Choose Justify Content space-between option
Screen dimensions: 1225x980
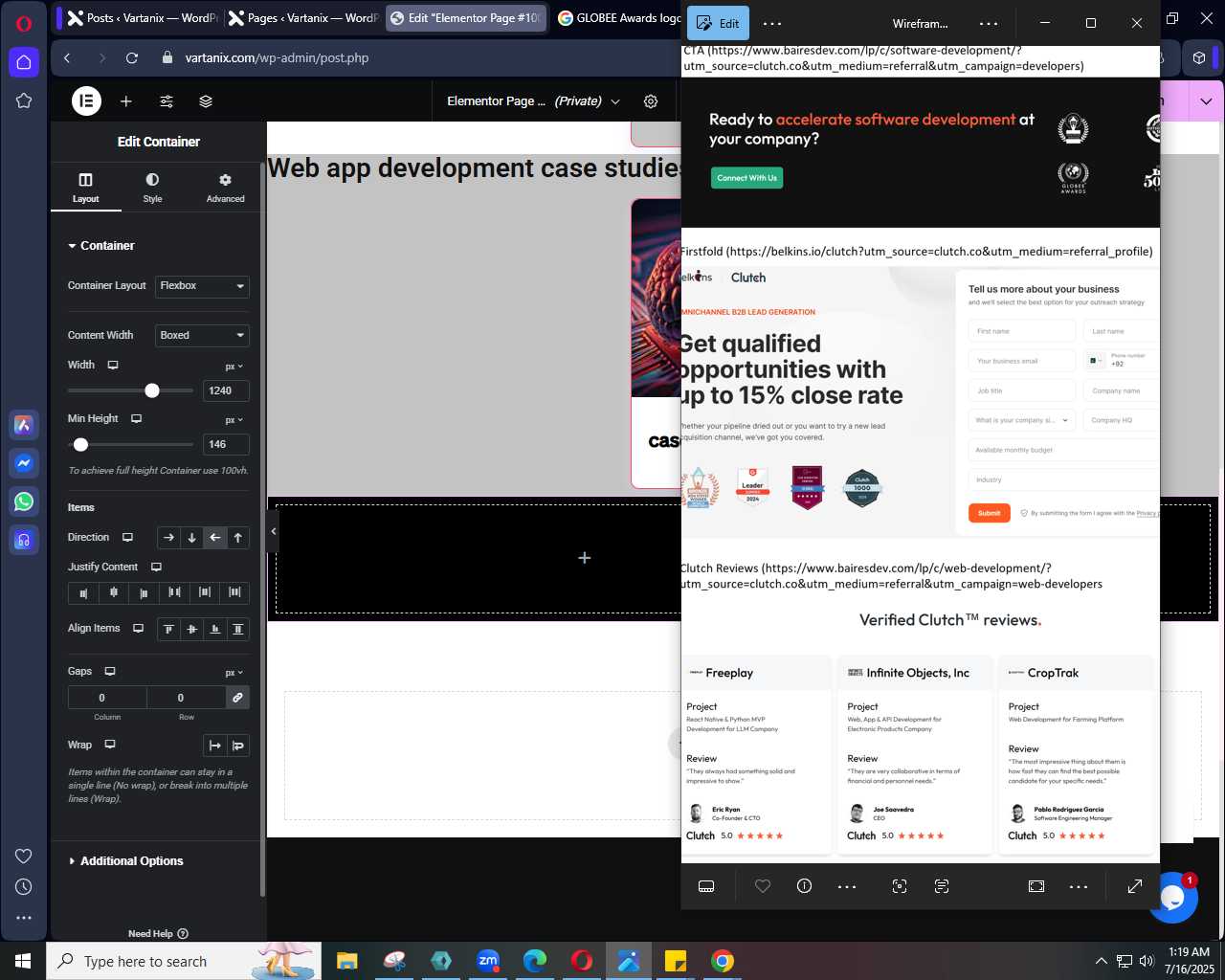coord(174,593)
